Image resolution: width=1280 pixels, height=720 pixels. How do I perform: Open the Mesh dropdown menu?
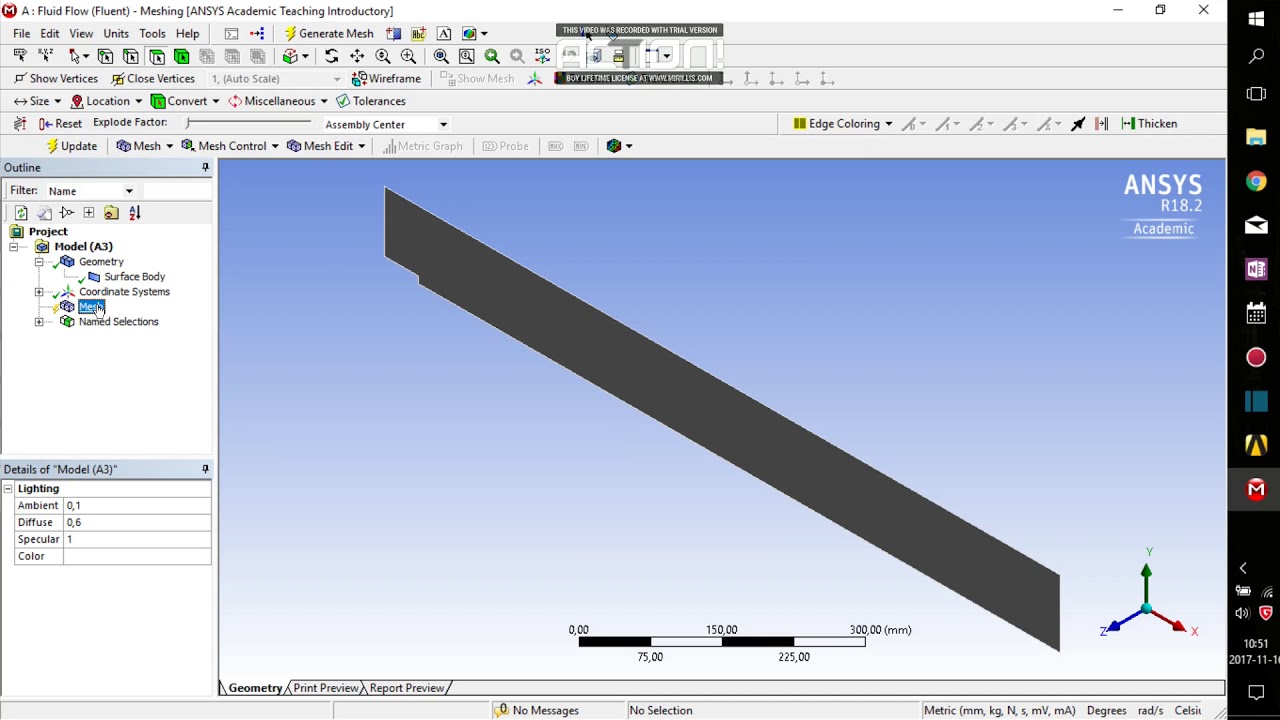(145, 146)
